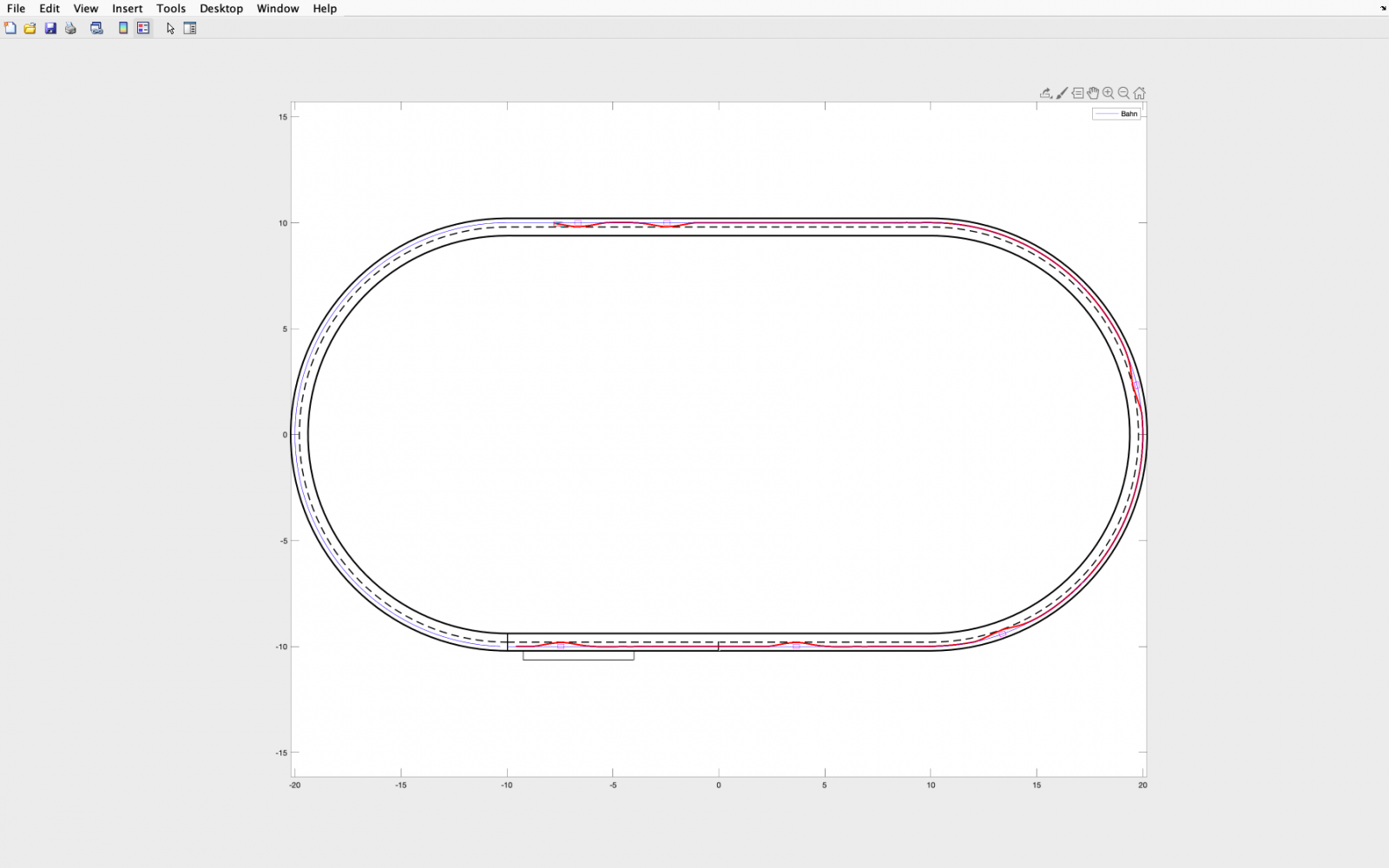Add data tips with the datatip icon

point(1077,93)
